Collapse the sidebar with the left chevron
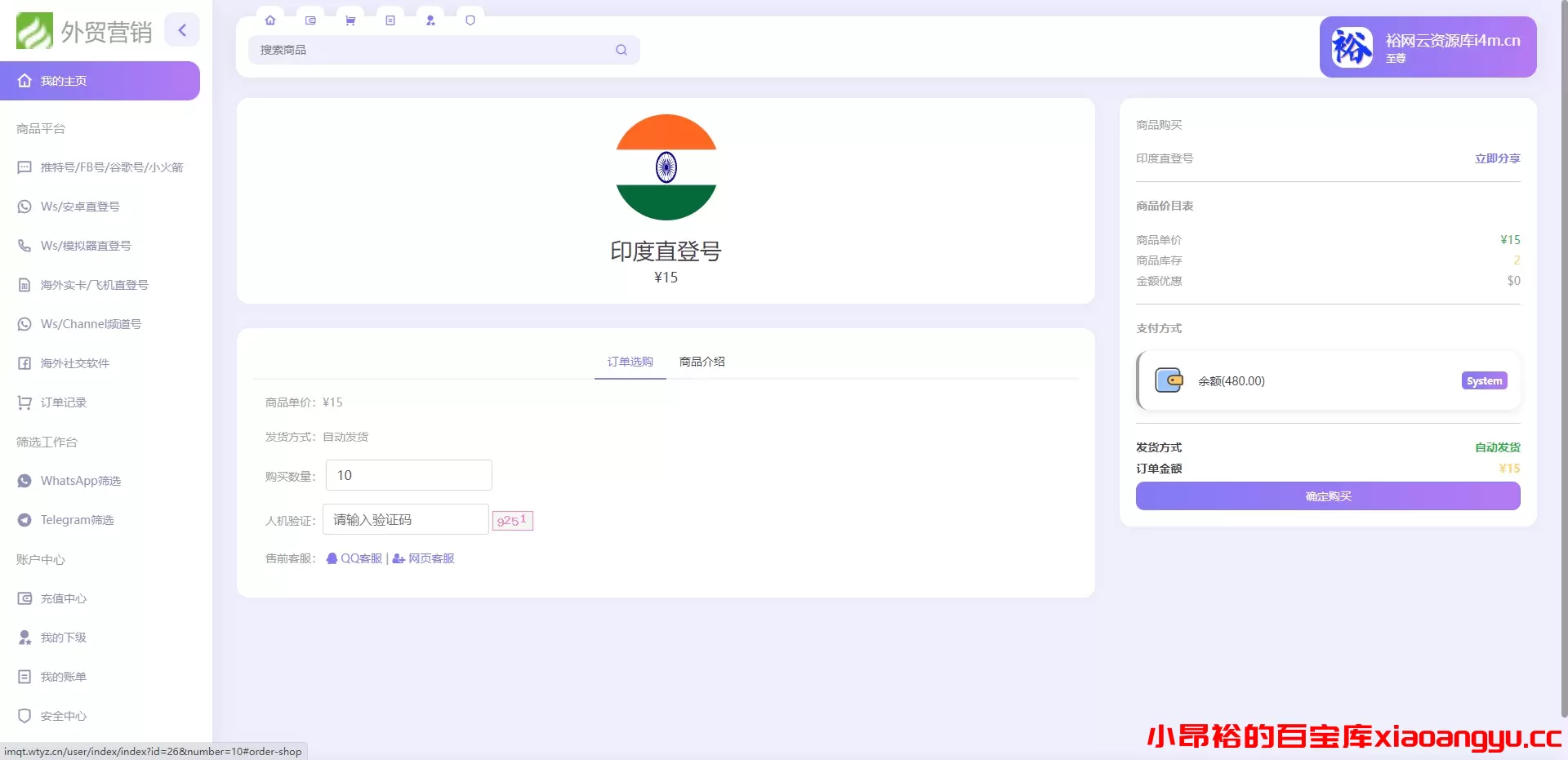This screenshot has width=1568, height=760. (x=182, y=29)
